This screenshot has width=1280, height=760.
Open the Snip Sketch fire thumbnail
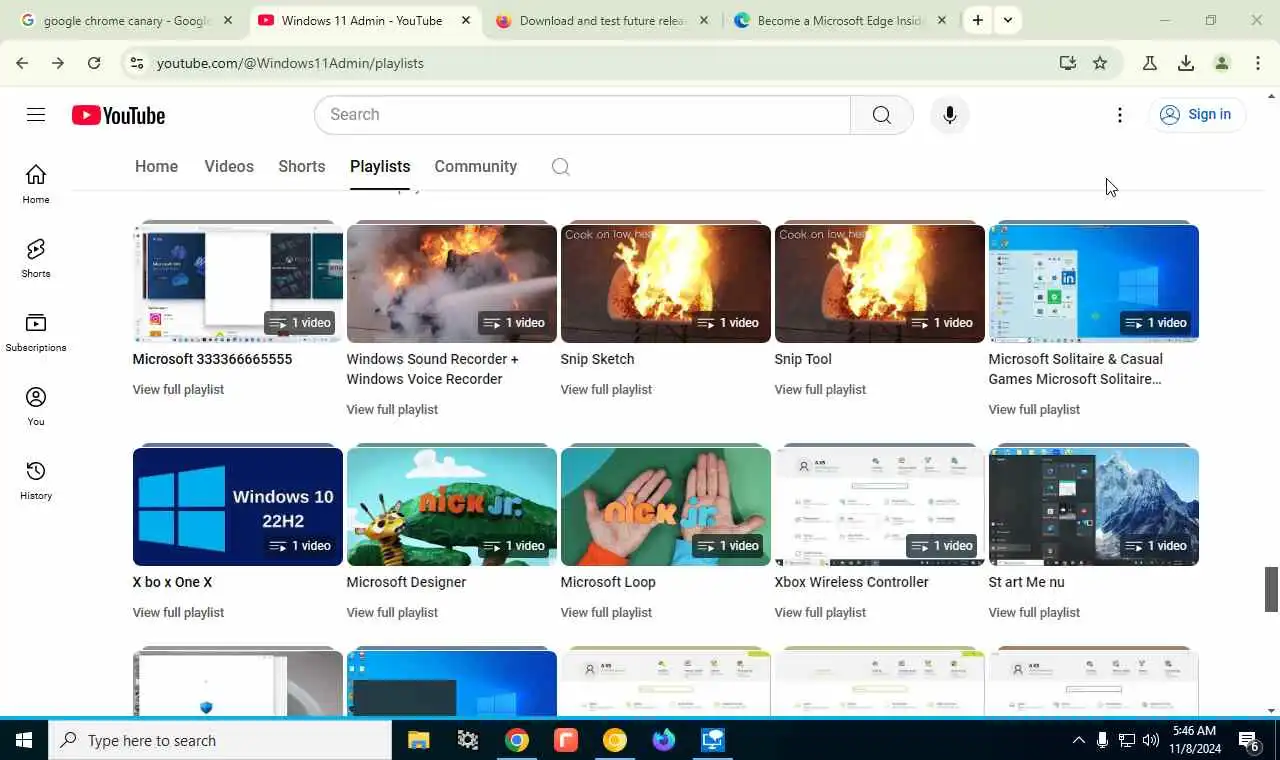[x=666, y=283]
